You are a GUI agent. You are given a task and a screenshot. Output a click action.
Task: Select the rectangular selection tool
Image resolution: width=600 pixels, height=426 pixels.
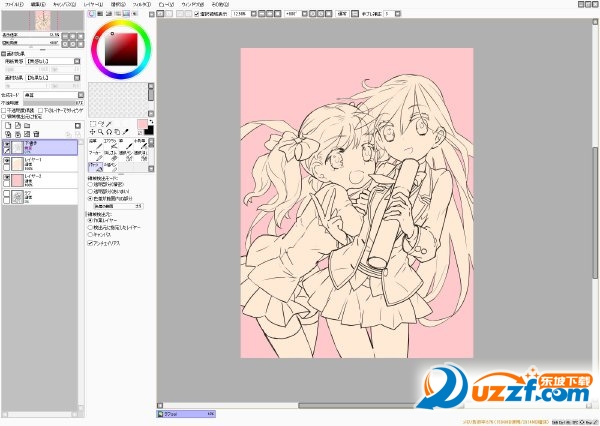click(x=93, y=124)
